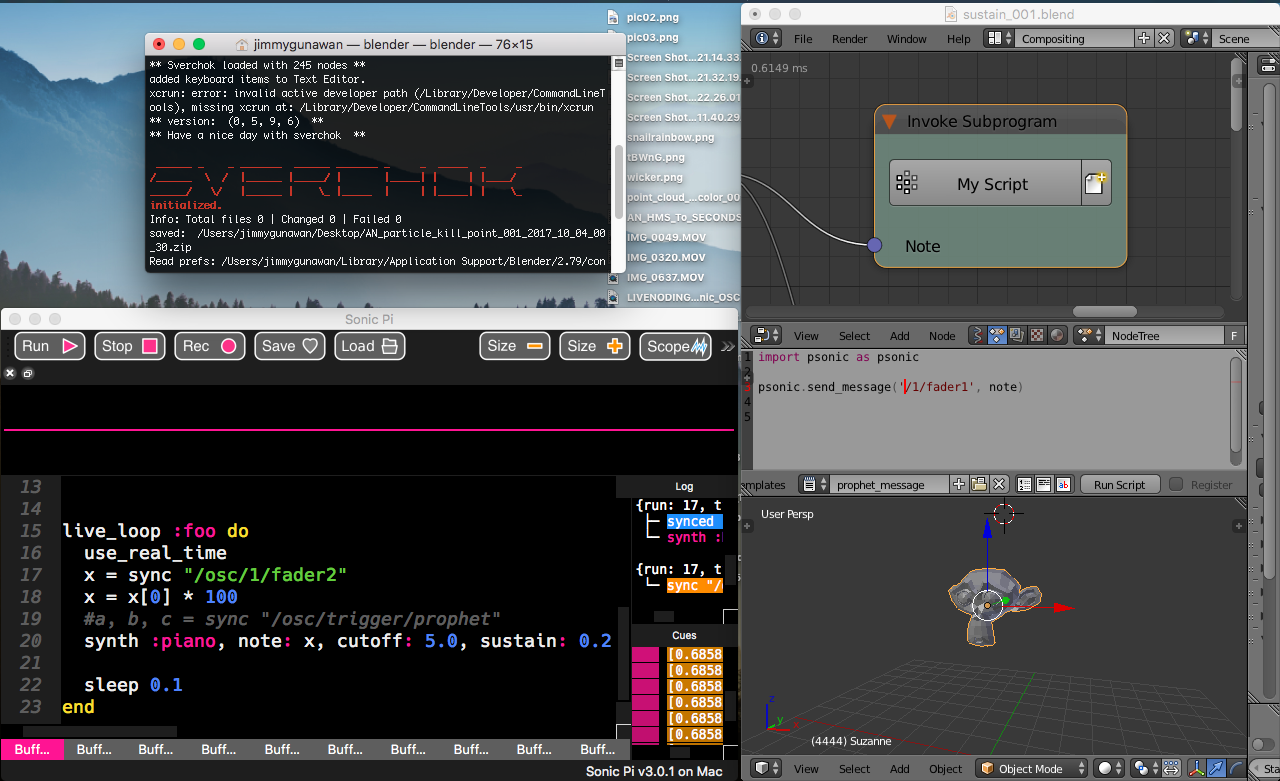
Task: Toggle the Scope view in Sonic Pi
Action: 676,346
